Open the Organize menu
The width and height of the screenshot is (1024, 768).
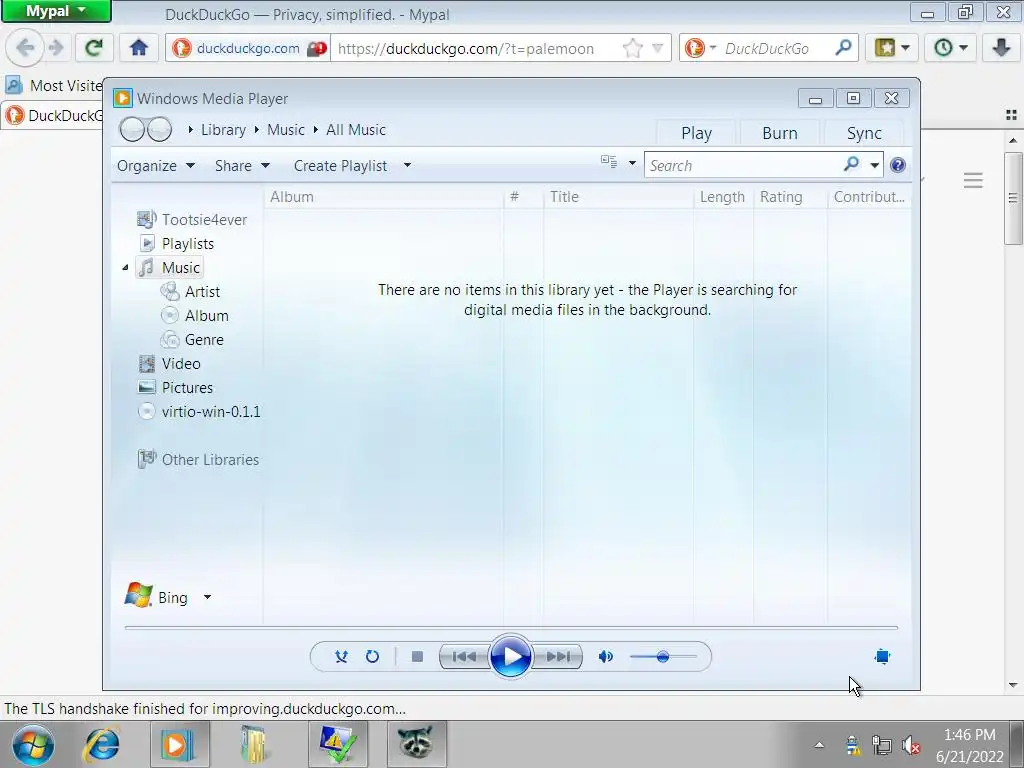coord(156,166)
